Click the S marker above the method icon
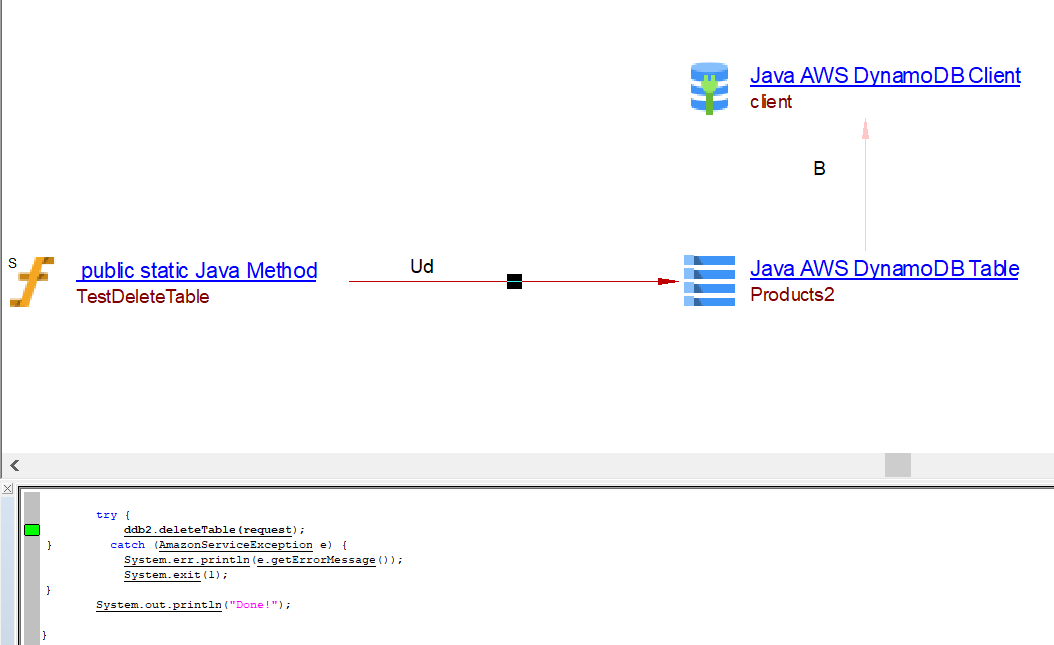This screenshot has height=645, width=1054. coord(12,261)
